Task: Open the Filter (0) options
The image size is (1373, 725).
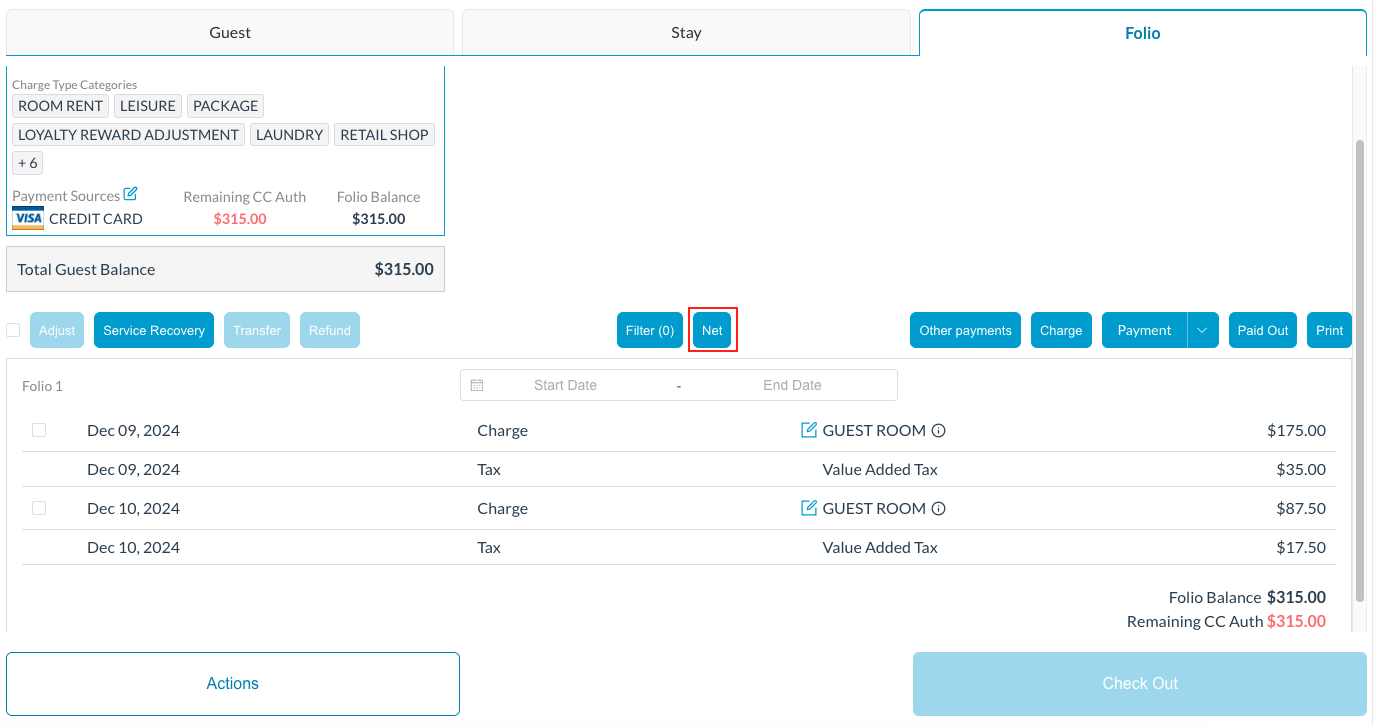Action: click(650, 330)
